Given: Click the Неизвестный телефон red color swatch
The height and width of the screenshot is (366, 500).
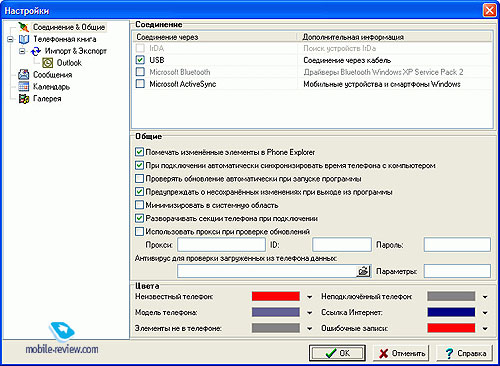Looking at the screenshot, I should point(276,296).
